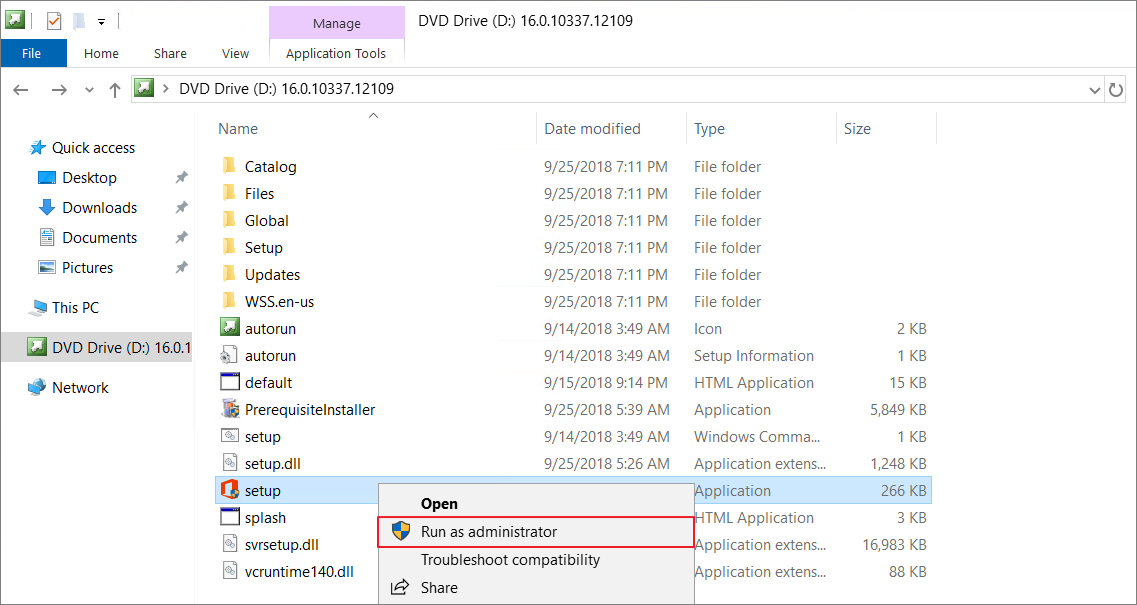1137x605 pixels.
Task: Sort by the Type column header
Action: (709, 128)
